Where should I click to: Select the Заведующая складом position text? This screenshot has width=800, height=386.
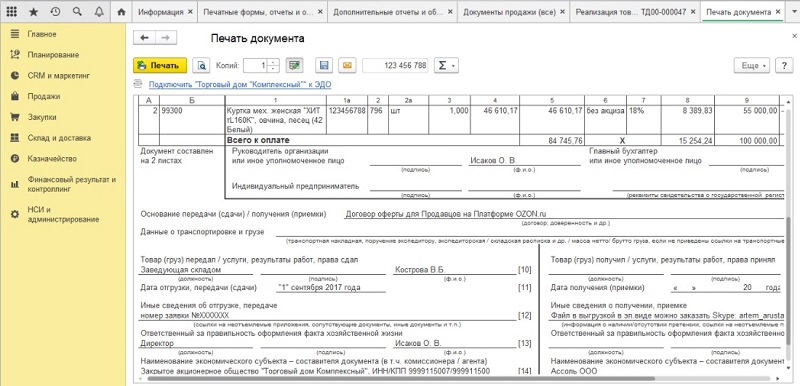point(181,270)
